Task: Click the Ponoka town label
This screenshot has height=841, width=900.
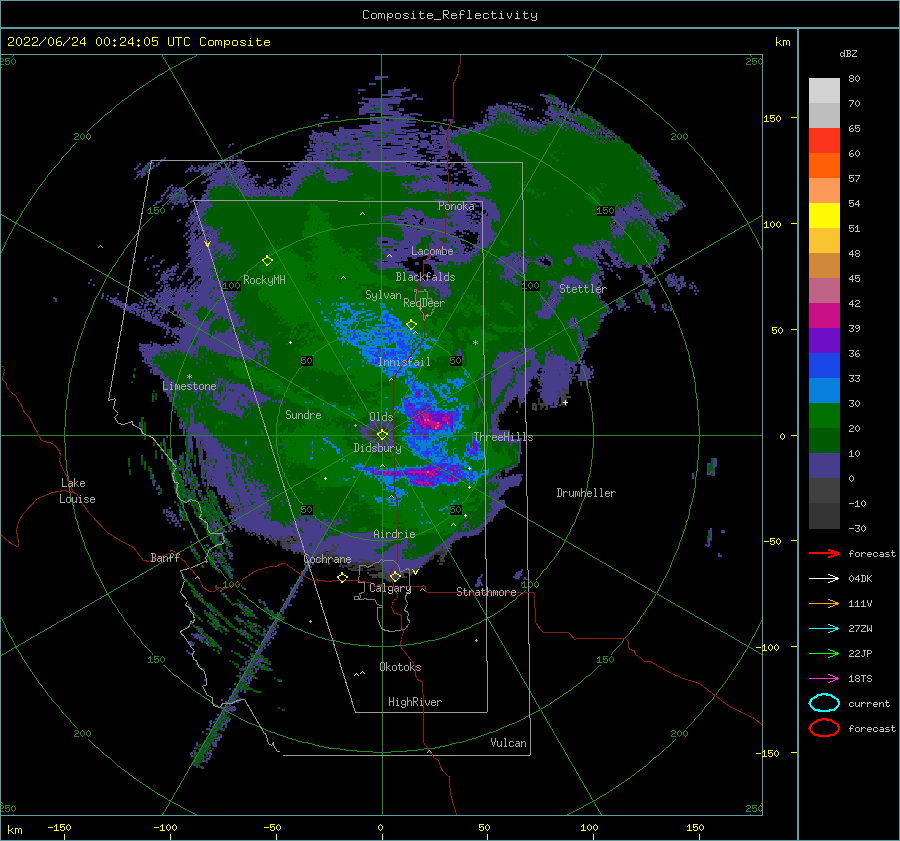Action: pyautogui.click(x=456, y=206)
